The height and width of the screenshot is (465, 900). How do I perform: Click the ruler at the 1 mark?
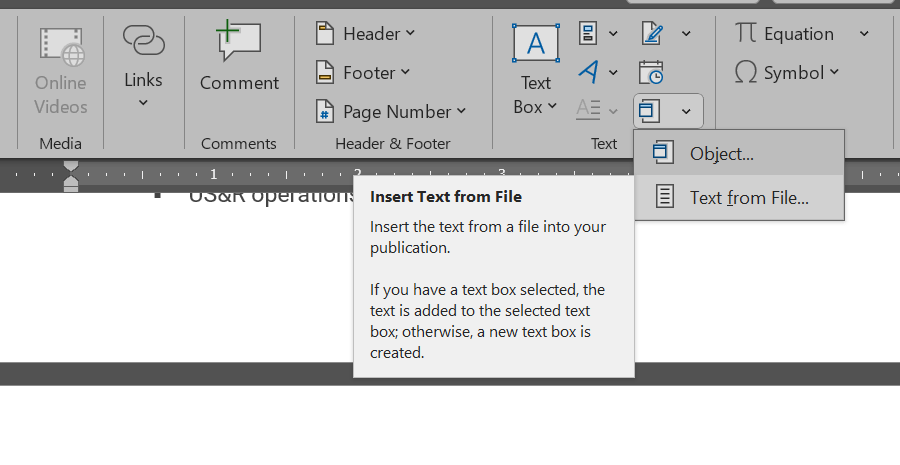pyautogui.click(x=214, y=174)
